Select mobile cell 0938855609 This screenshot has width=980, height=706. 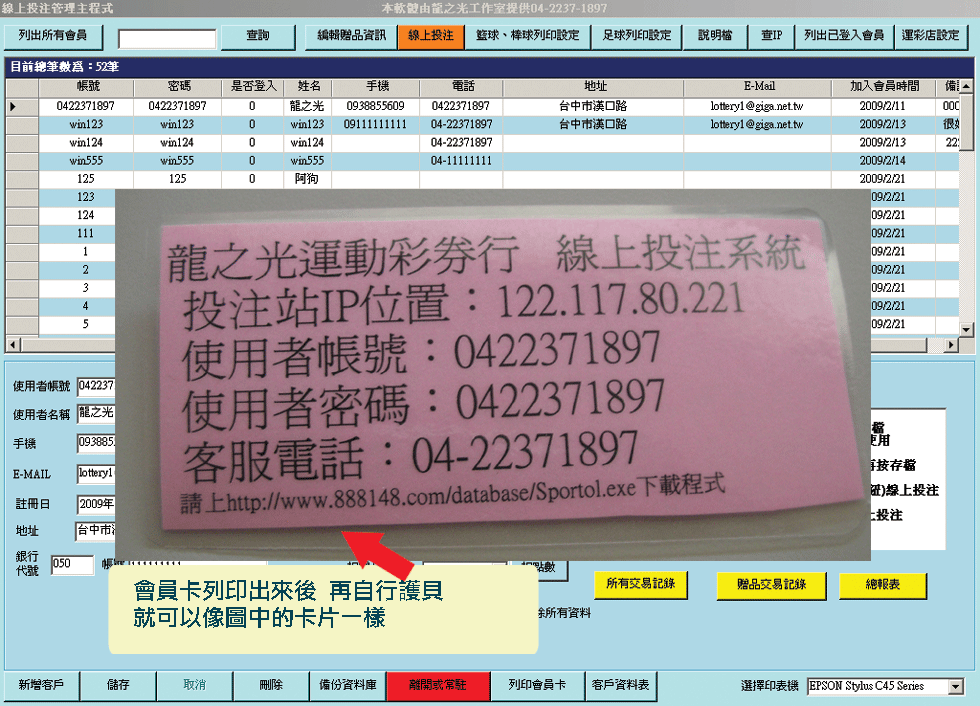click(x=376, y=107)
